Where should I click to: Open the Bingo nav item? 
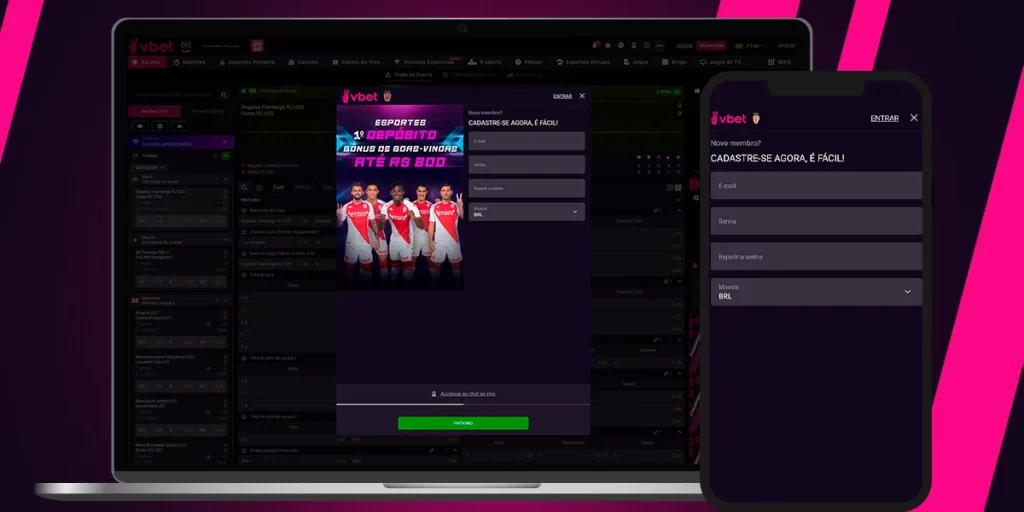[x=673, y=62]
